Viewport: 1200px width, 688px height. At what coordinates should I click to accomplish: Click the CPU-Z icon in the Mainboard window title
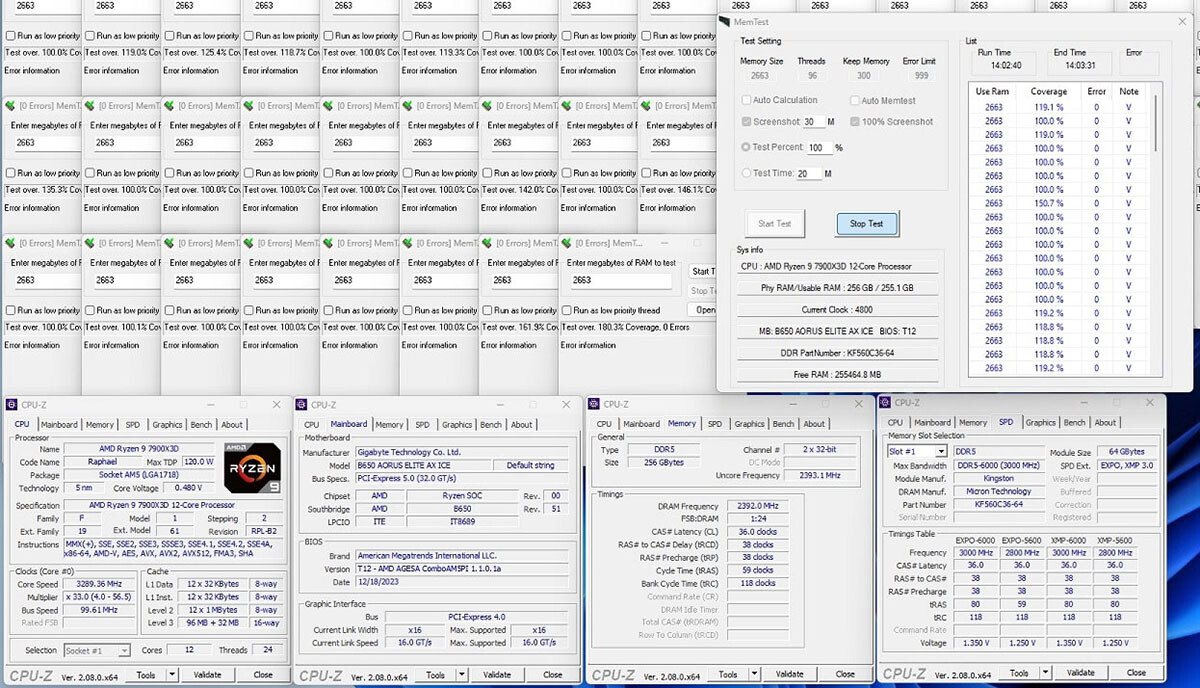click(x=303, y=405)
